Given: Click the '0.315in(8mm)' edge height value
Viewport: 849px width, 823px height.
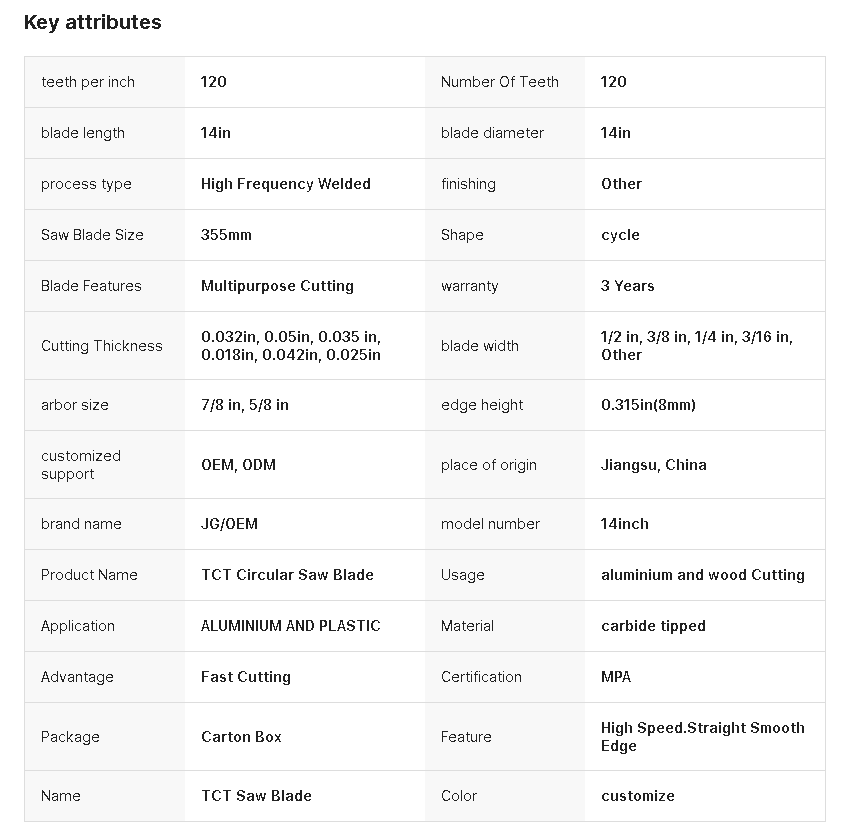Looking at the screenshot, I should [x=648, y=405].
